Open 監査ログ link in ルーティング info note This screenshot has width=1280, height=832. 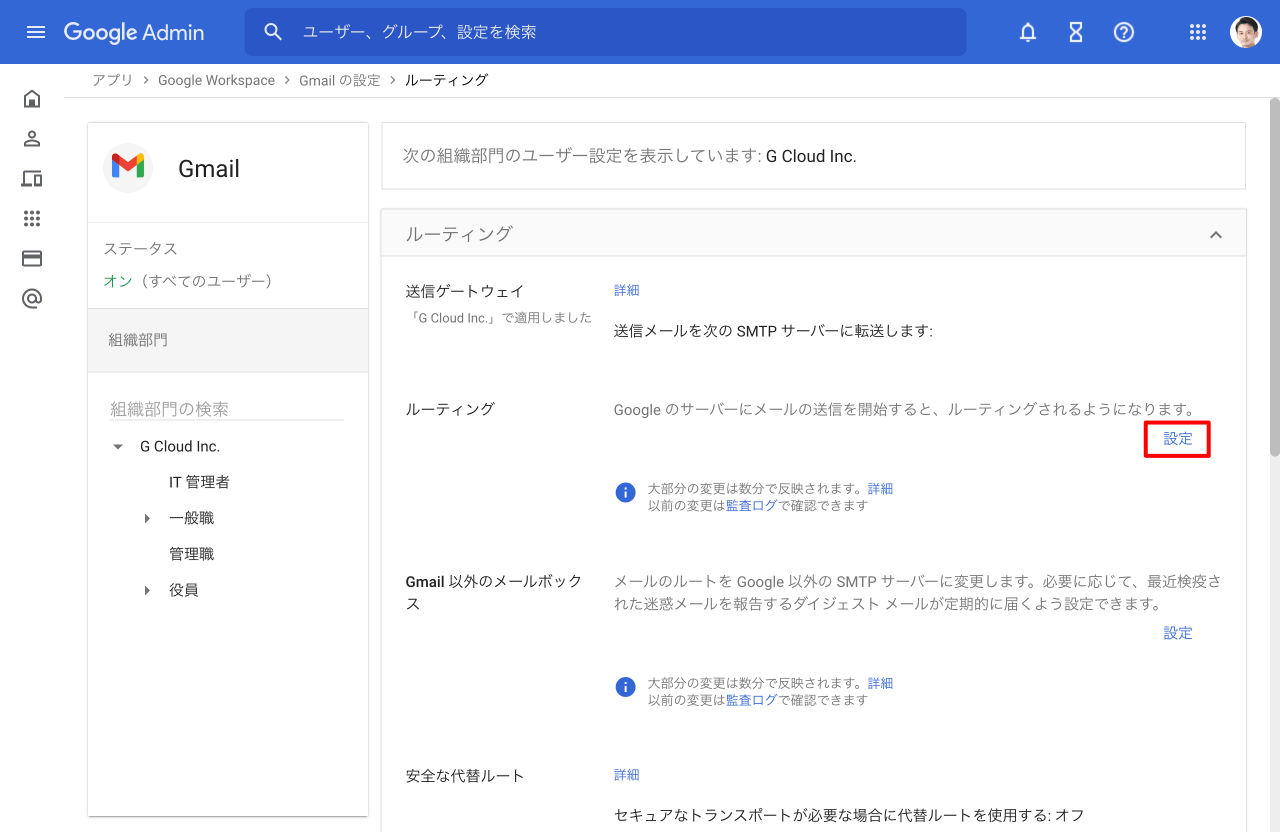pyautogui.click(x=751, y=505)
